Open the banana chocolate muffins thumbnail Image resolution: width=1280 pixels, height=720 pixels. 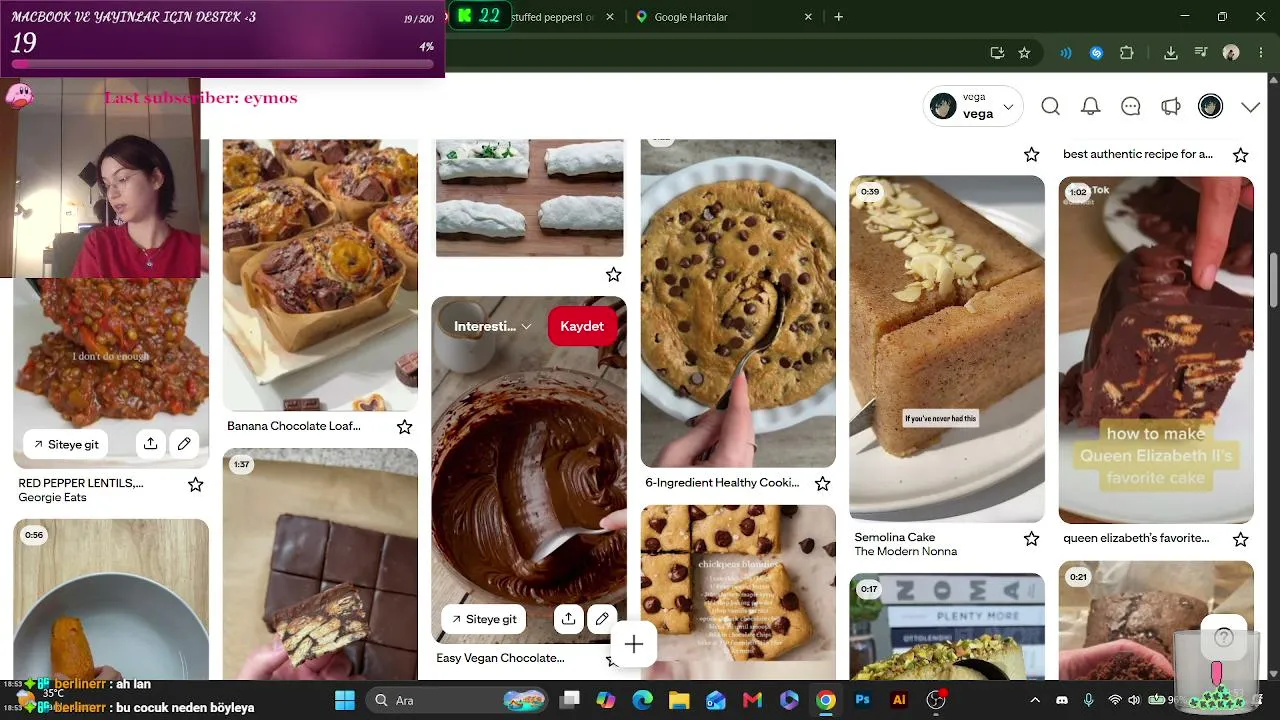click(320, 275)
